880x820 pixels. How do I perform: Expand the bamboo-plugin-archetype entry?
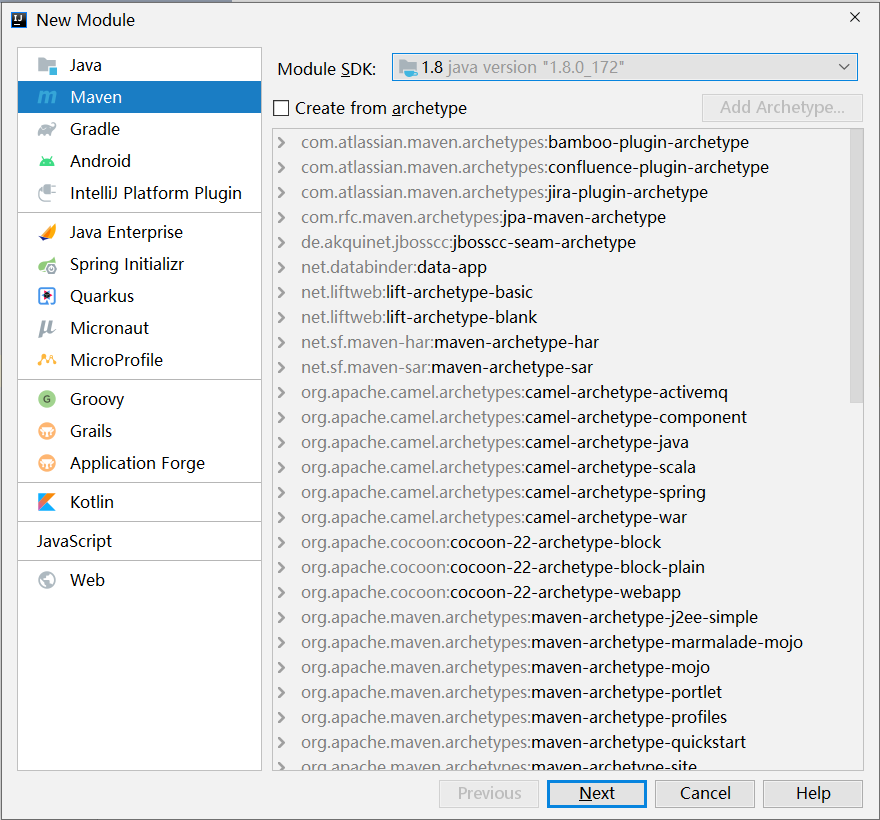(282, 143)
